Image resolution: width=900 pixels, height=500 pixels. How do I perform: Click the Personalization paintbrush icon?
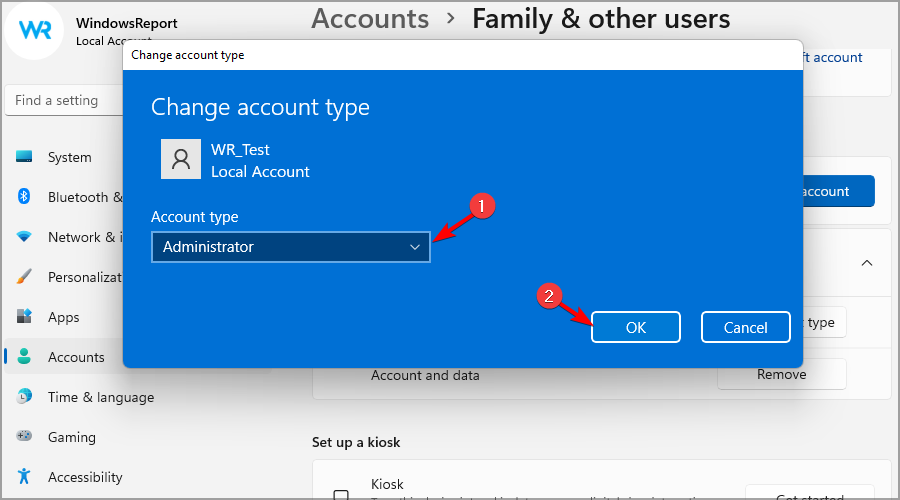(x=25, y=277)
